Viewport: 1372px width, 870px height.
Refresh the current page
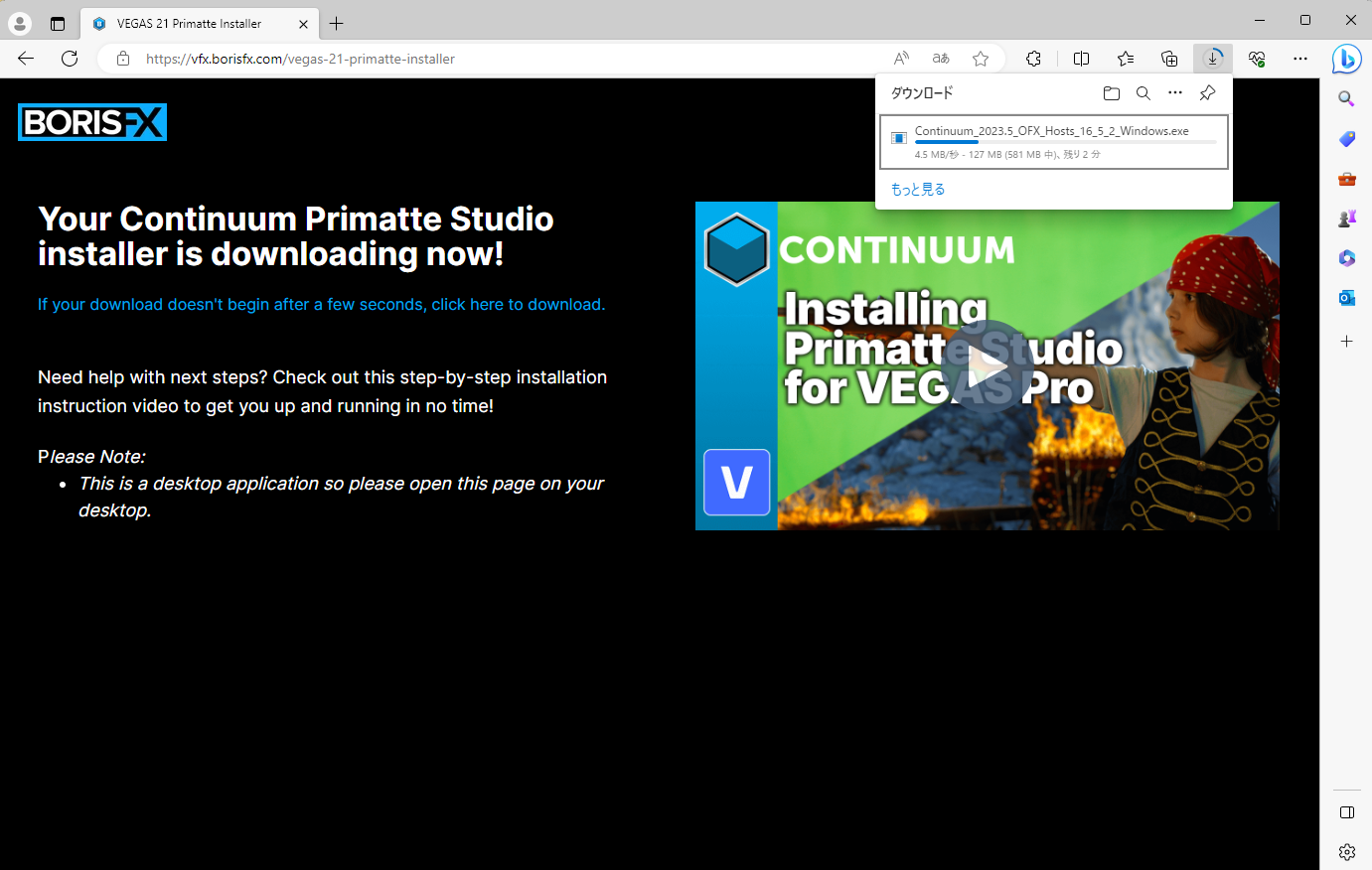coord(70,59)
